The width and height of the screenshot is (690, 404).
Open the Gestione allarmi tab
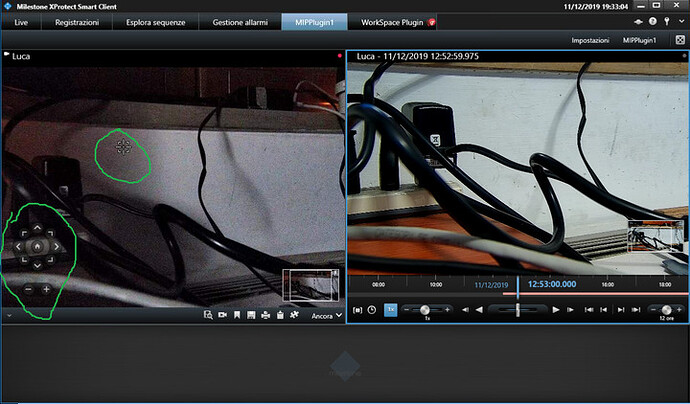coord(234,21)
